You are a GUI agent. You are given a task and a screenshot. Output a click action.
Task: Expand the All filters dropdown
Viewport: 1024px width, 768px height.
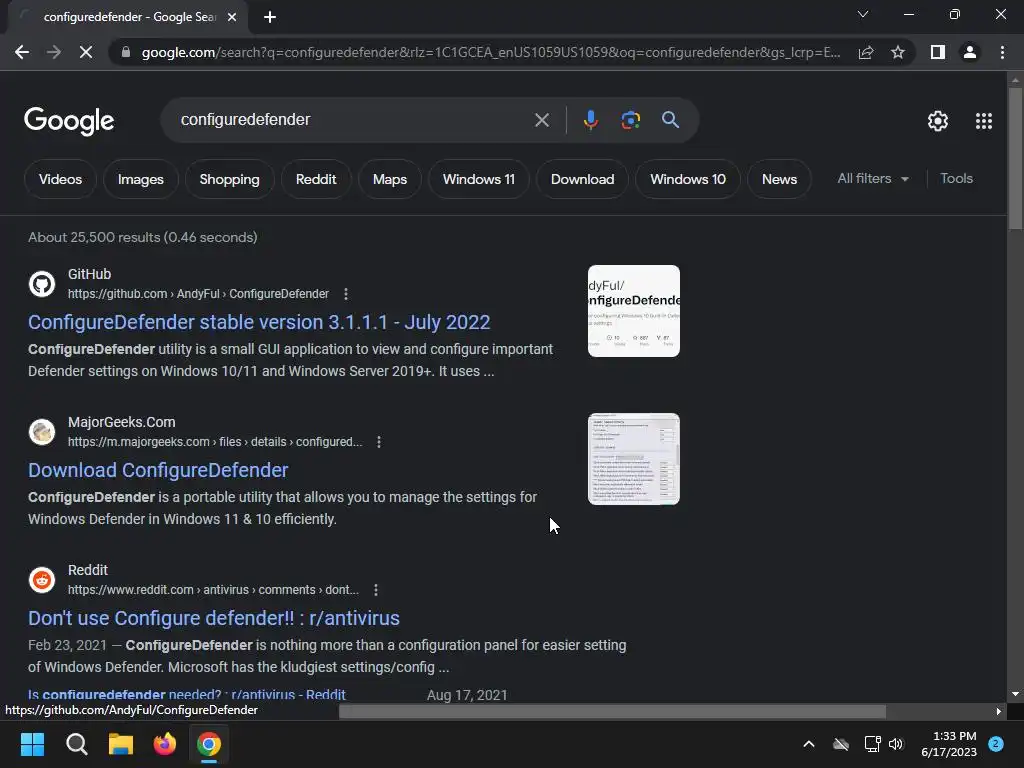pos(873,178)
